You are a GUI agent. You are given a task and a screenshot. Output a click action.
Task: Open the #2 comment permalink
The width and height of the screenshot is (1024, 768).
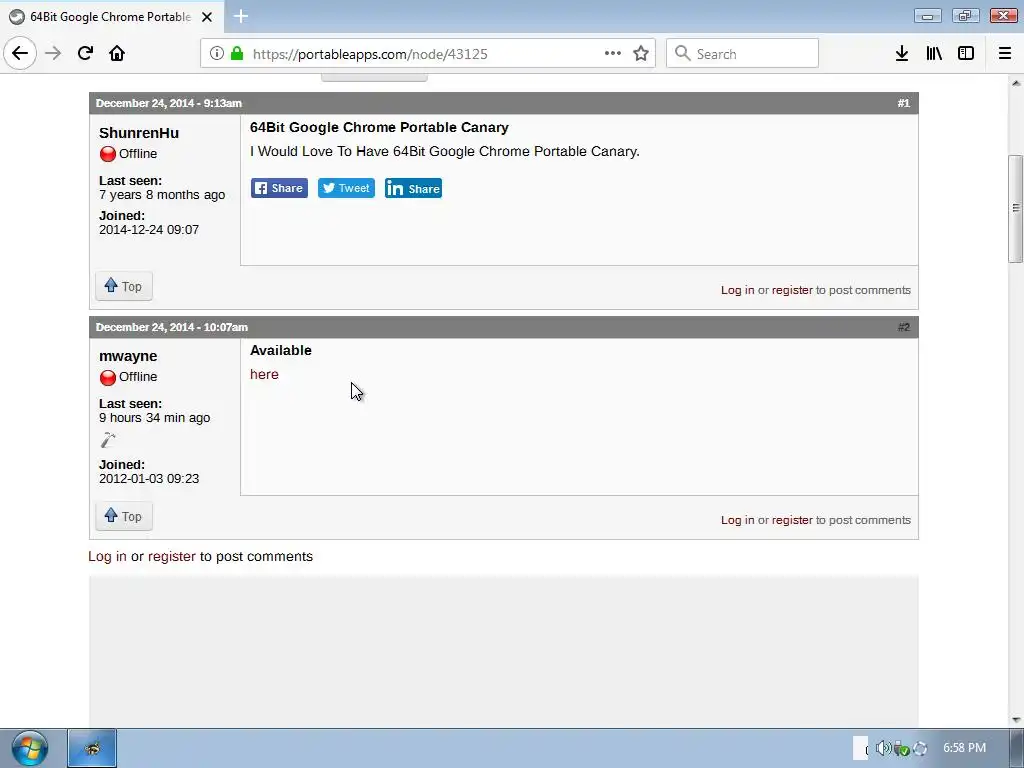pos(903,327)
